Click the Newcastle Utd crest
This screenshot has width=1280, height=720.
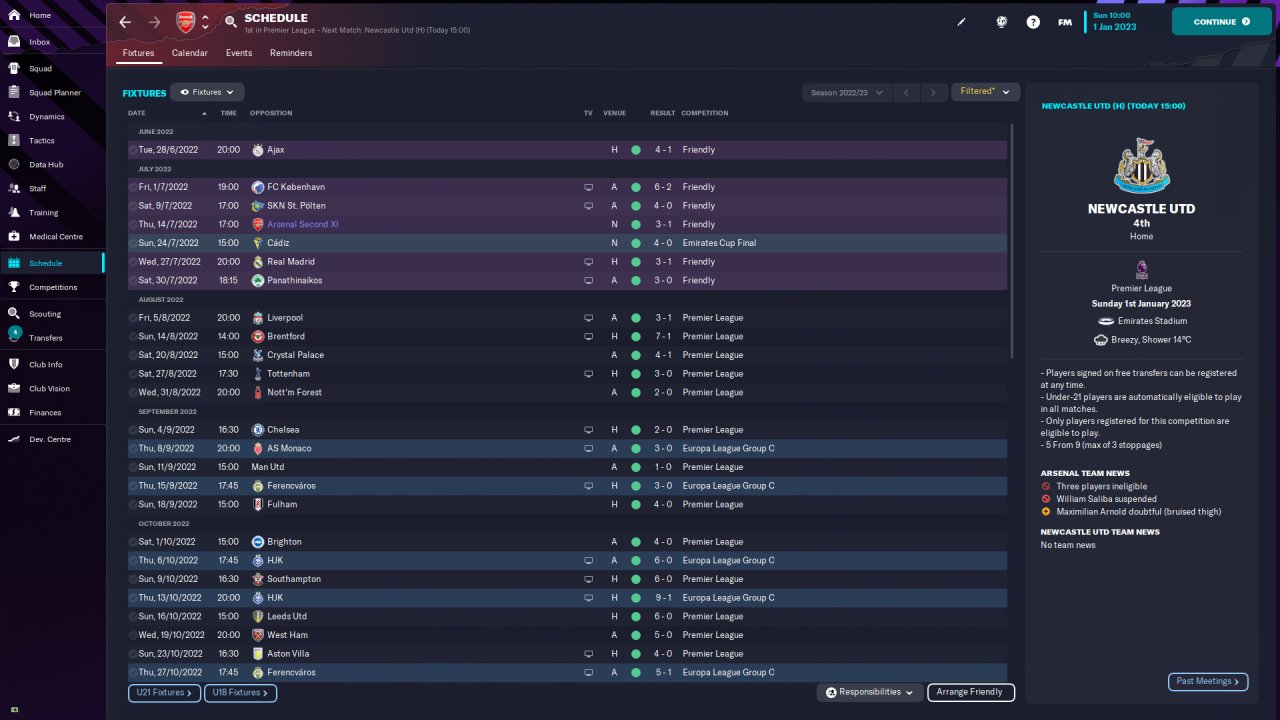coord(1141,165)
